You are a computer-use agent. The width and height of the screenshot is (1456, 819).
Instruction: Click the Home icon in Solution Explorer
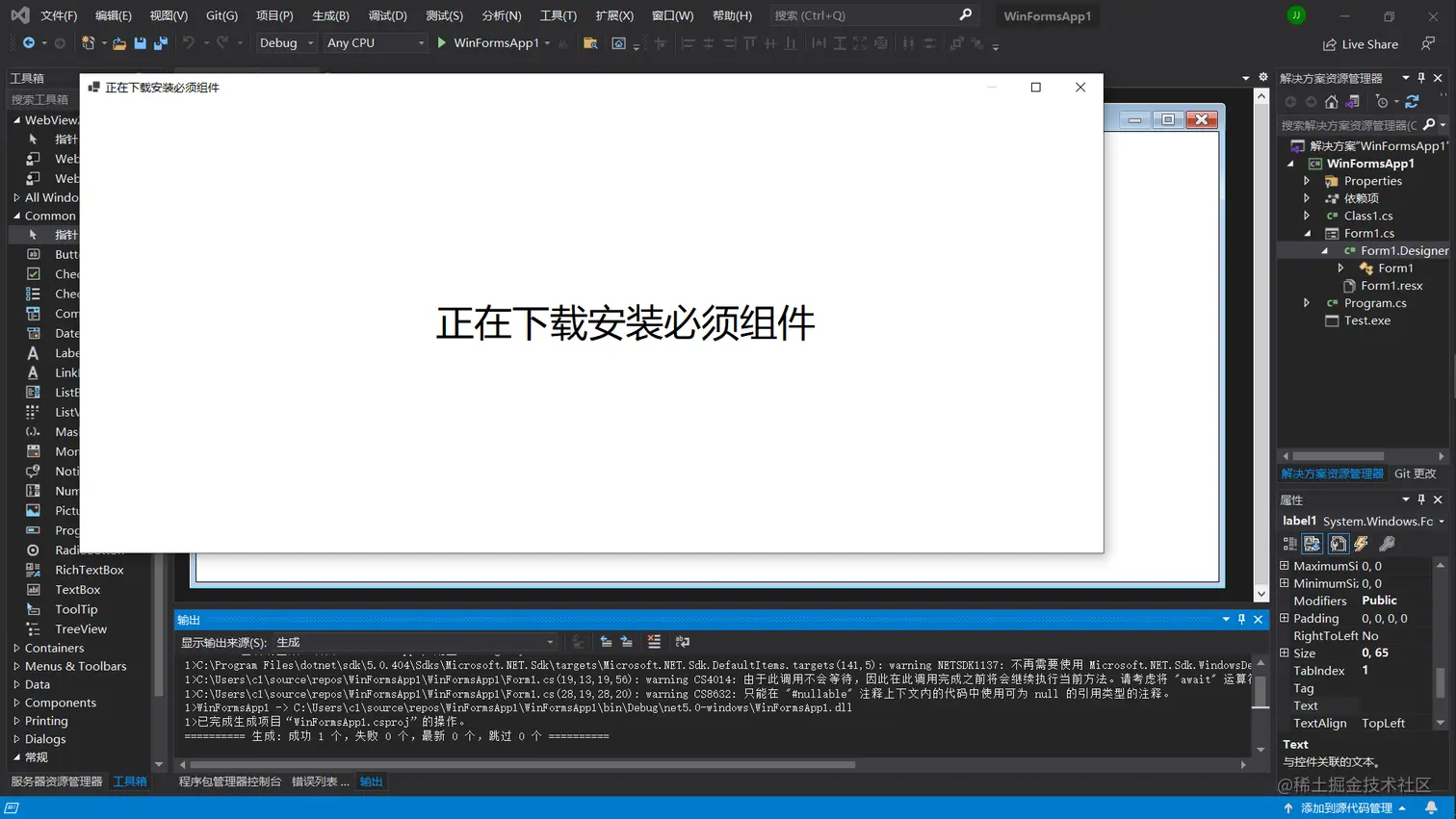pyautogui.click(x=1332, y=102)
